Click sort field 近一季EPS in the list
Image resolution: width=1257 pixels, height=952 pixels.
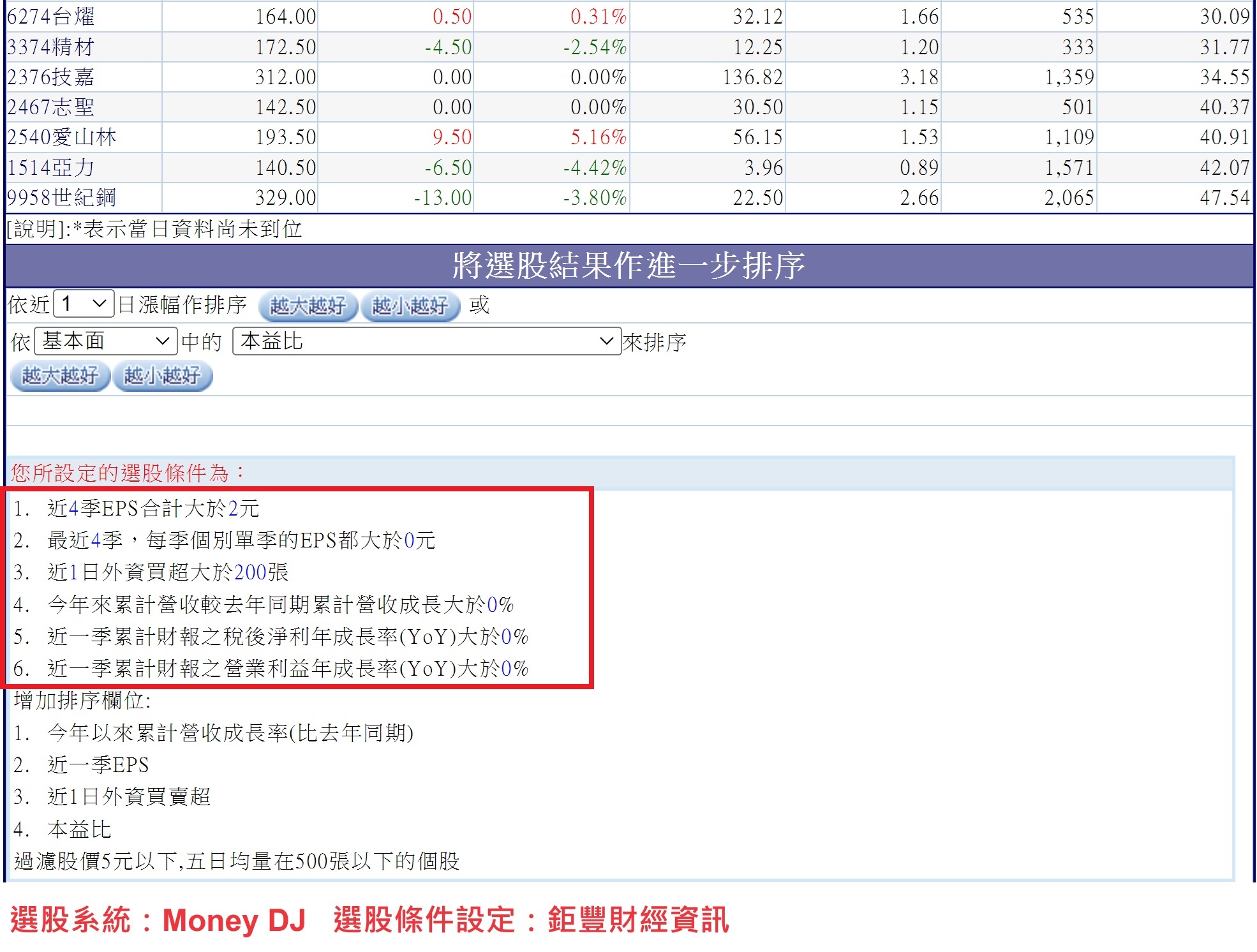click(98, 765)
